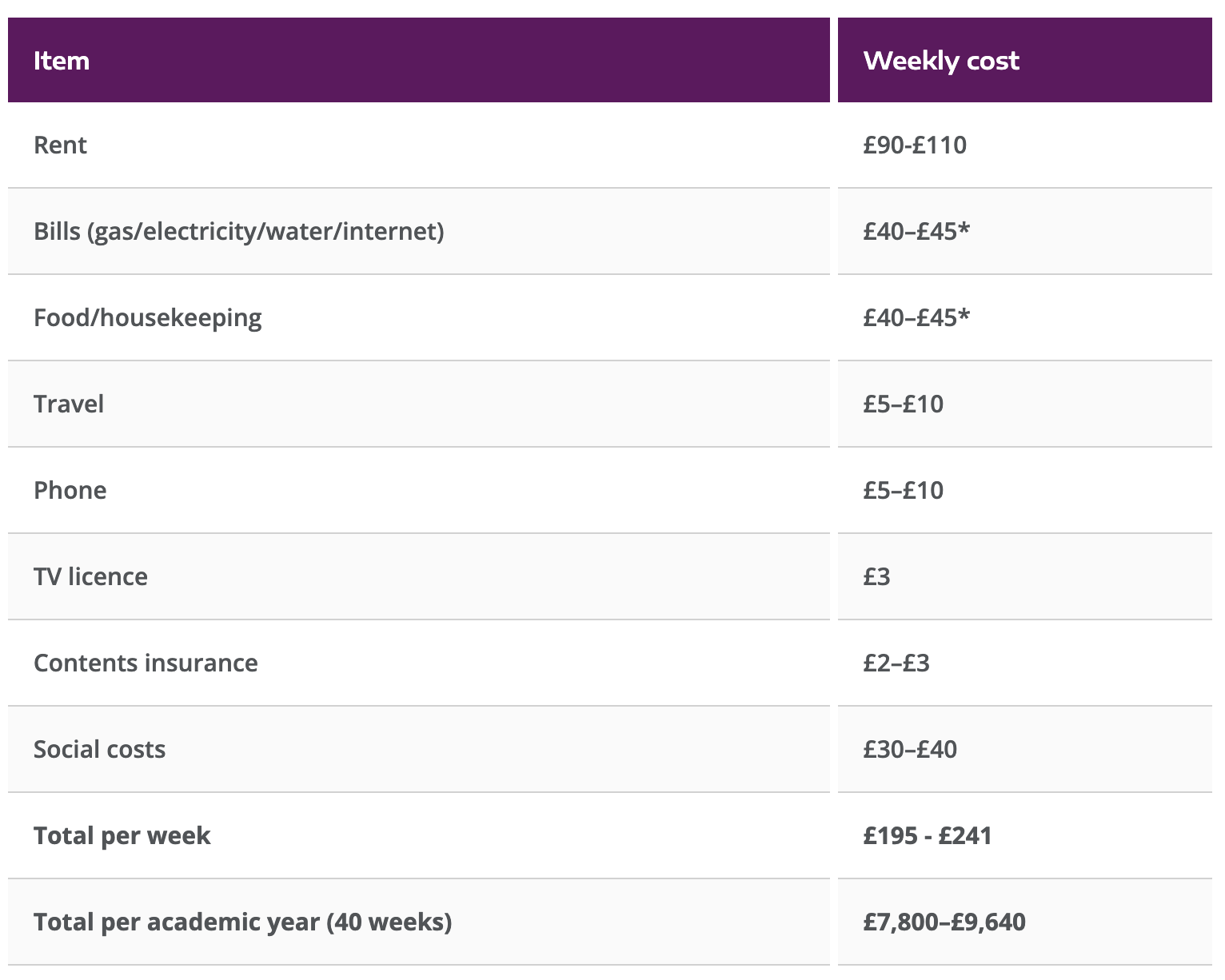Click the bills cost £40–£45* value
This screenshot has height=980, width=1225.
(916, 231)
